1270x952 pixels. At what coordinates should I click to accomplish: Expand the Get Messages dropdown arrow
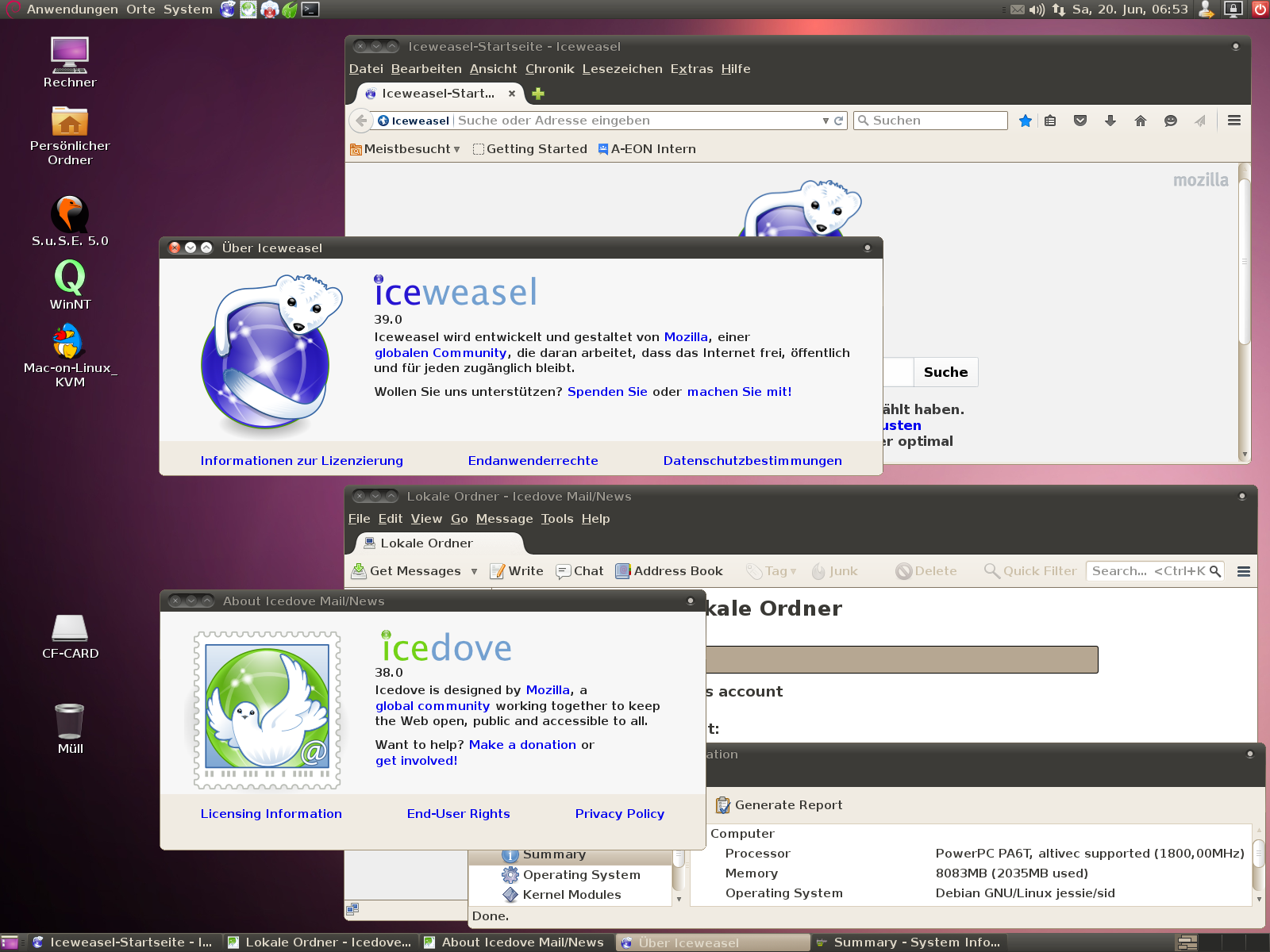(x=474, y=571)
